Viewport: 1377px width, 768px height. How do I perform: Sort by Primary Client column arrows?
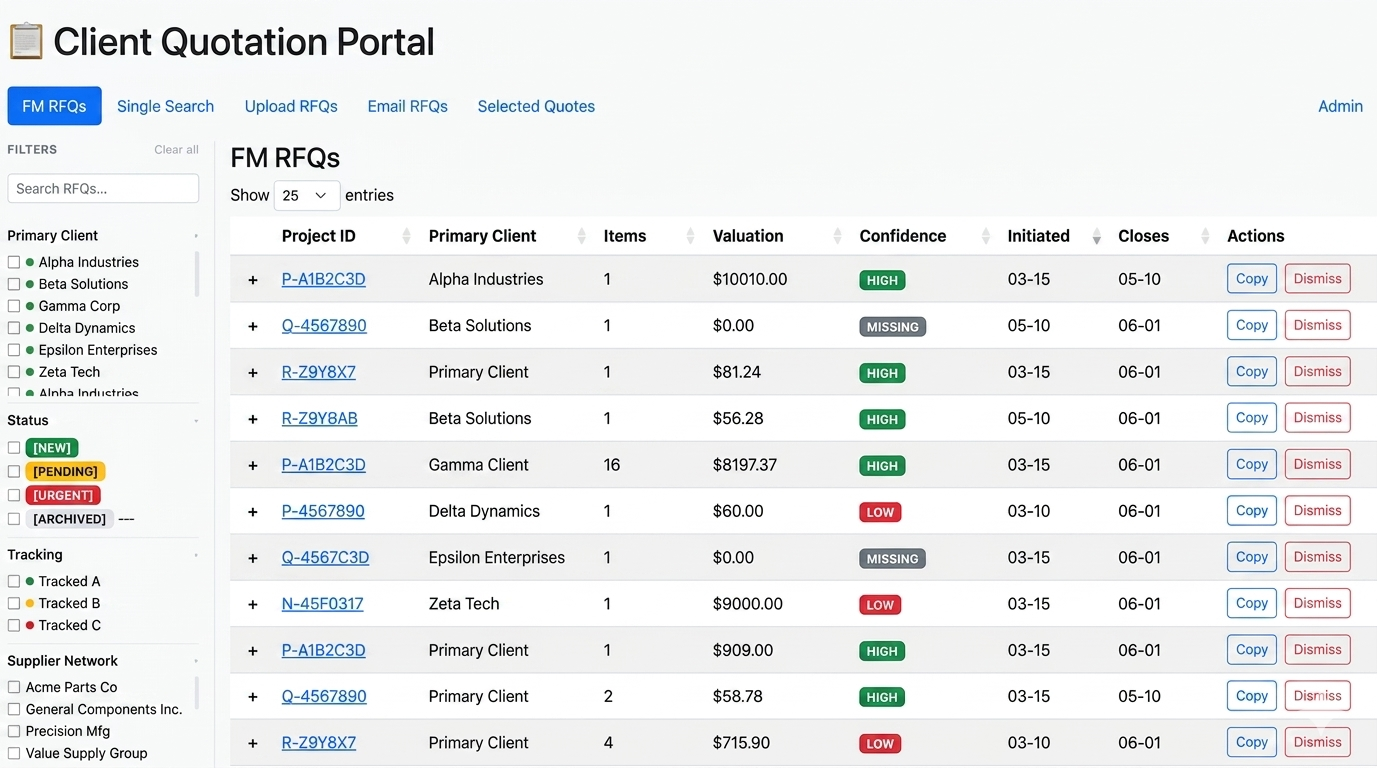(582, 236)
